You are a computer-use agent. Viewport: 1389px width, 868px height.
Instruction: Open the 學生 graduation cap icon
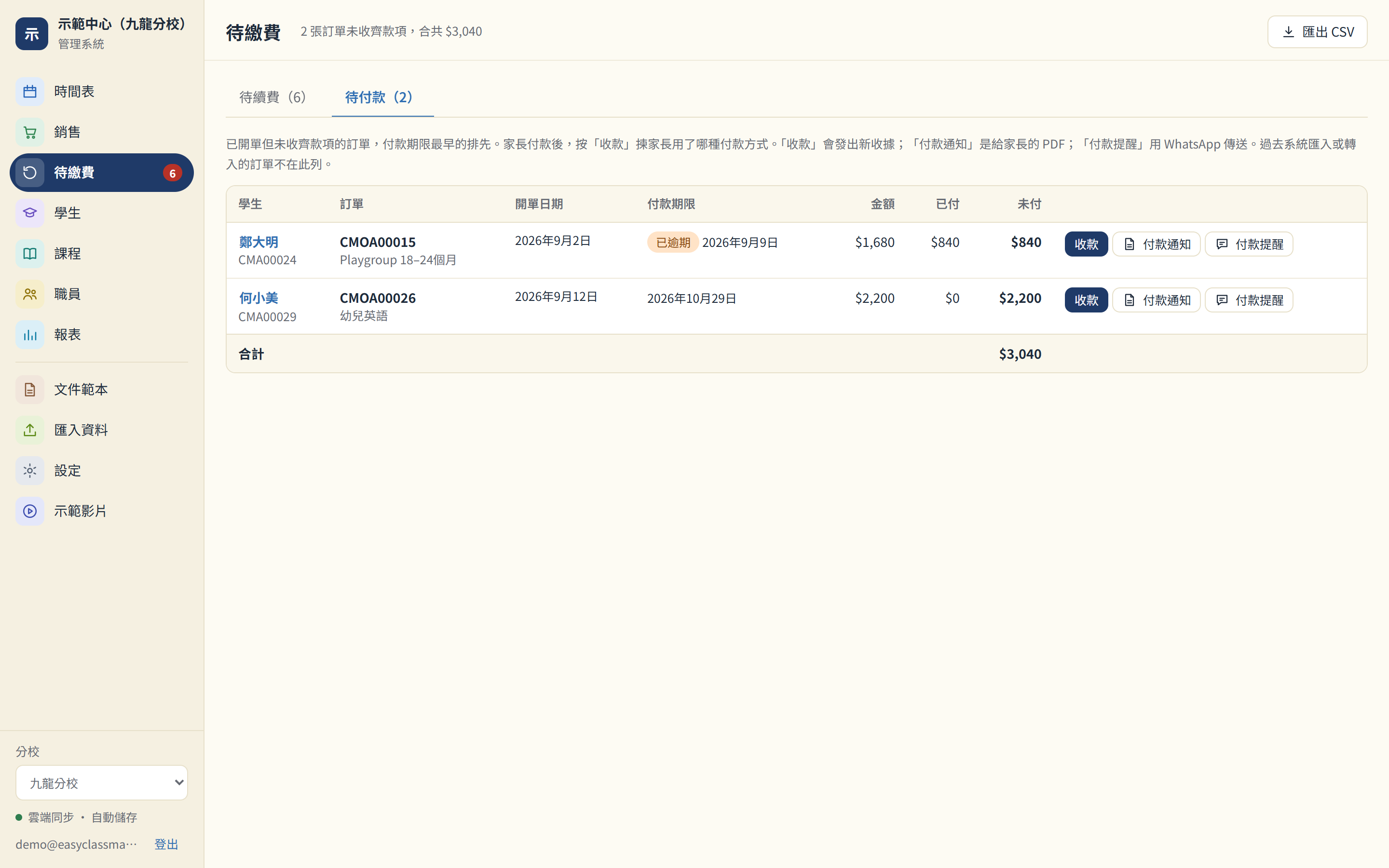pyautogui.click(x=30, y=213)
